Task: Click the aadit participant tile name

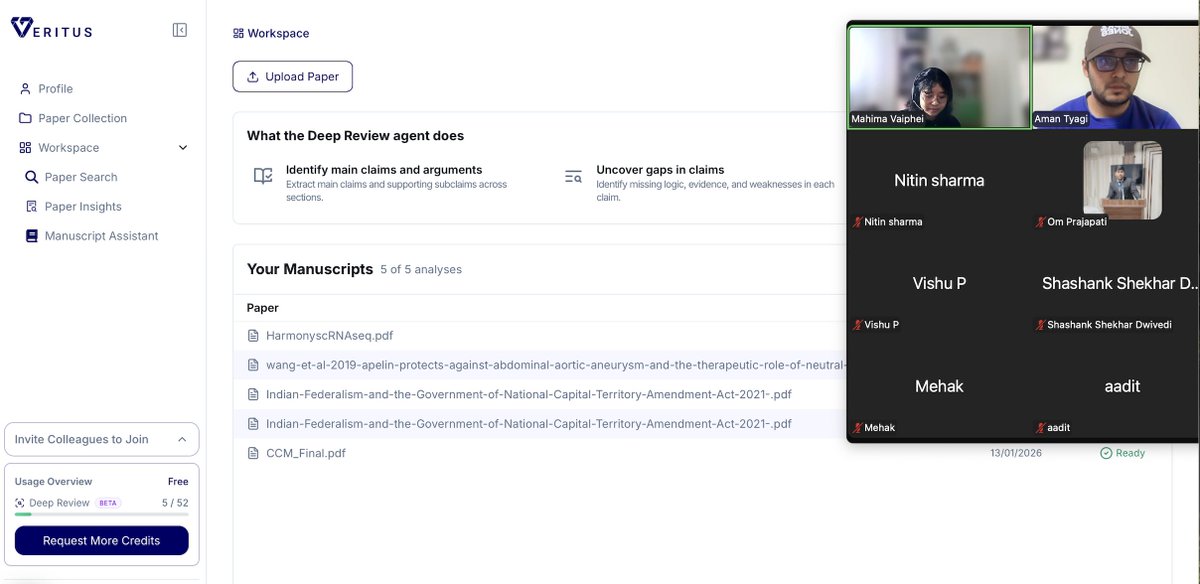Action: [1122, 386]
